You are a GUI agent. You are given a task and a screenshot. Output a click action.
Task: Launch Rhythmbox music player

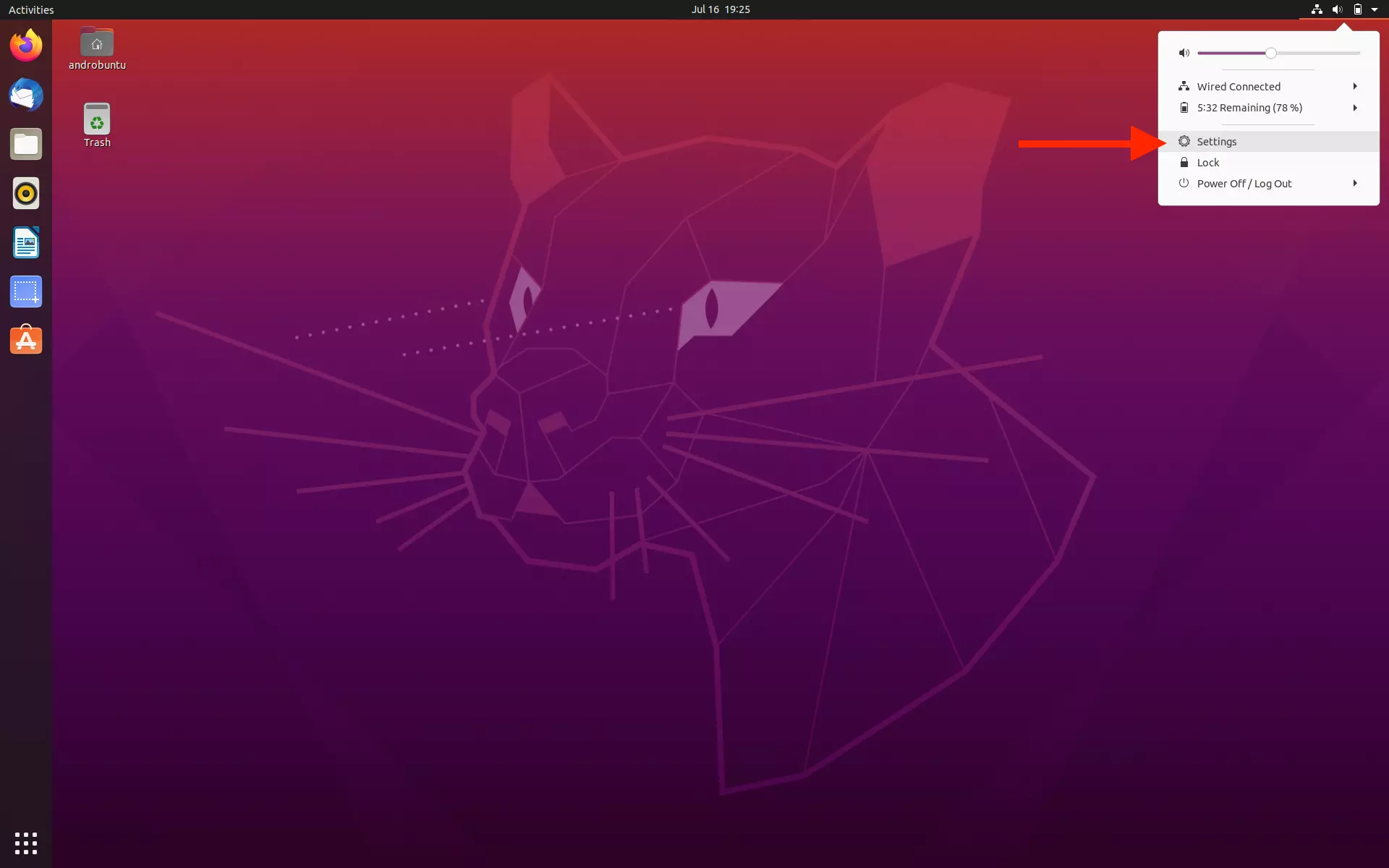[25, 193]
